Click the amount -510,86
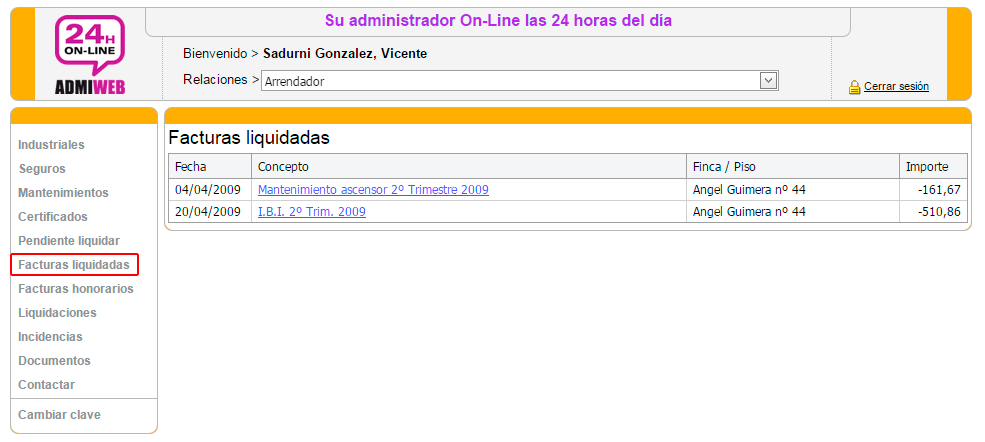Viewport: 985px width, 442px height. point(939,212)
